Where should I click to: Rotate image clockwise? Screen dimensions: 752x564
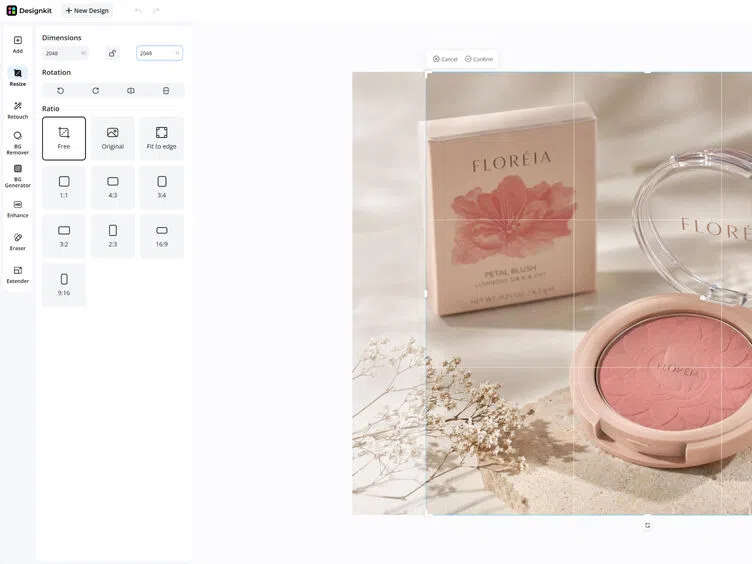[95, 91]
